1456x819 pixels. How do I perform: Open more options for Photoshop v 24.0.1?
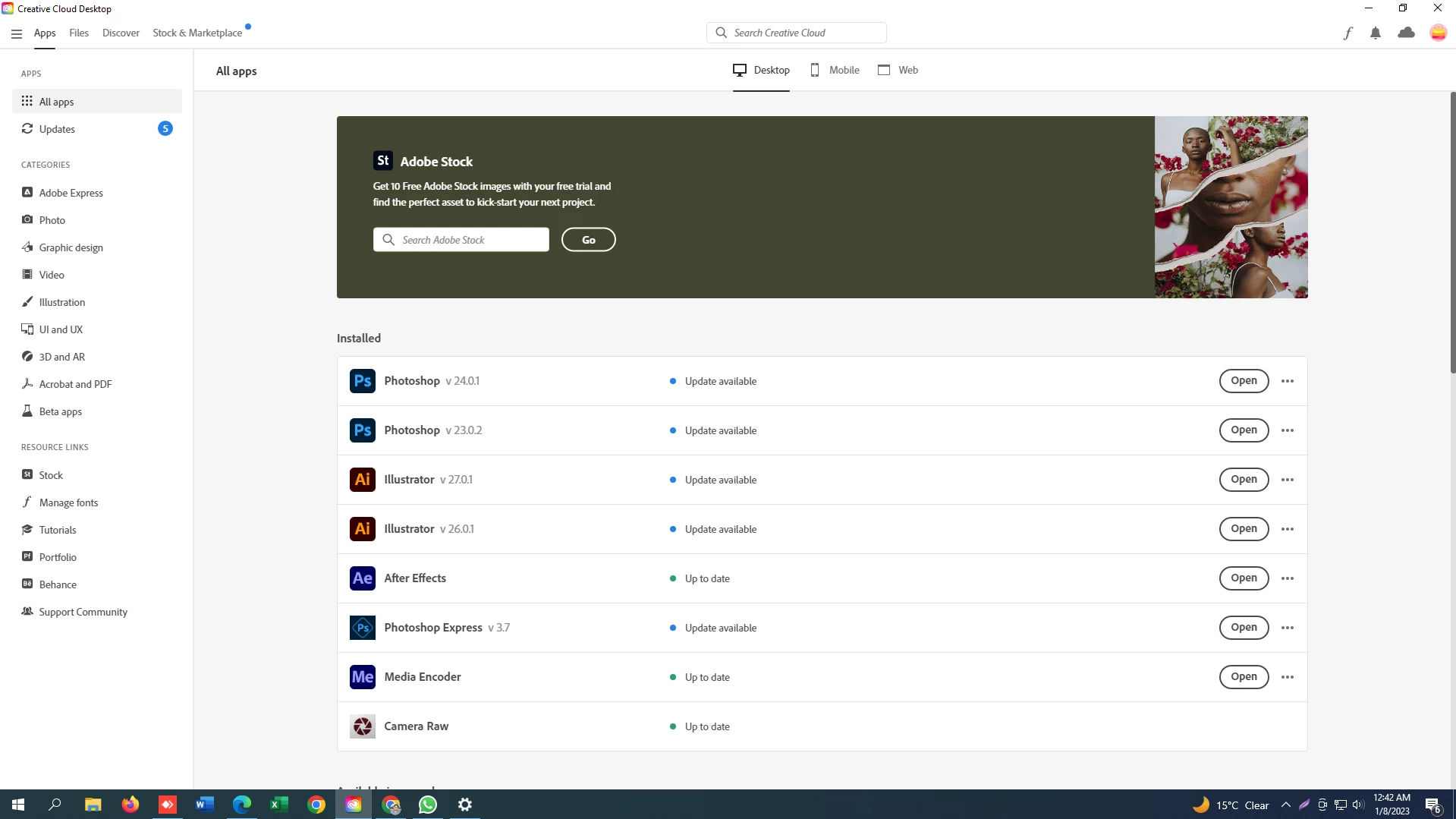[x=1288, y=381]
